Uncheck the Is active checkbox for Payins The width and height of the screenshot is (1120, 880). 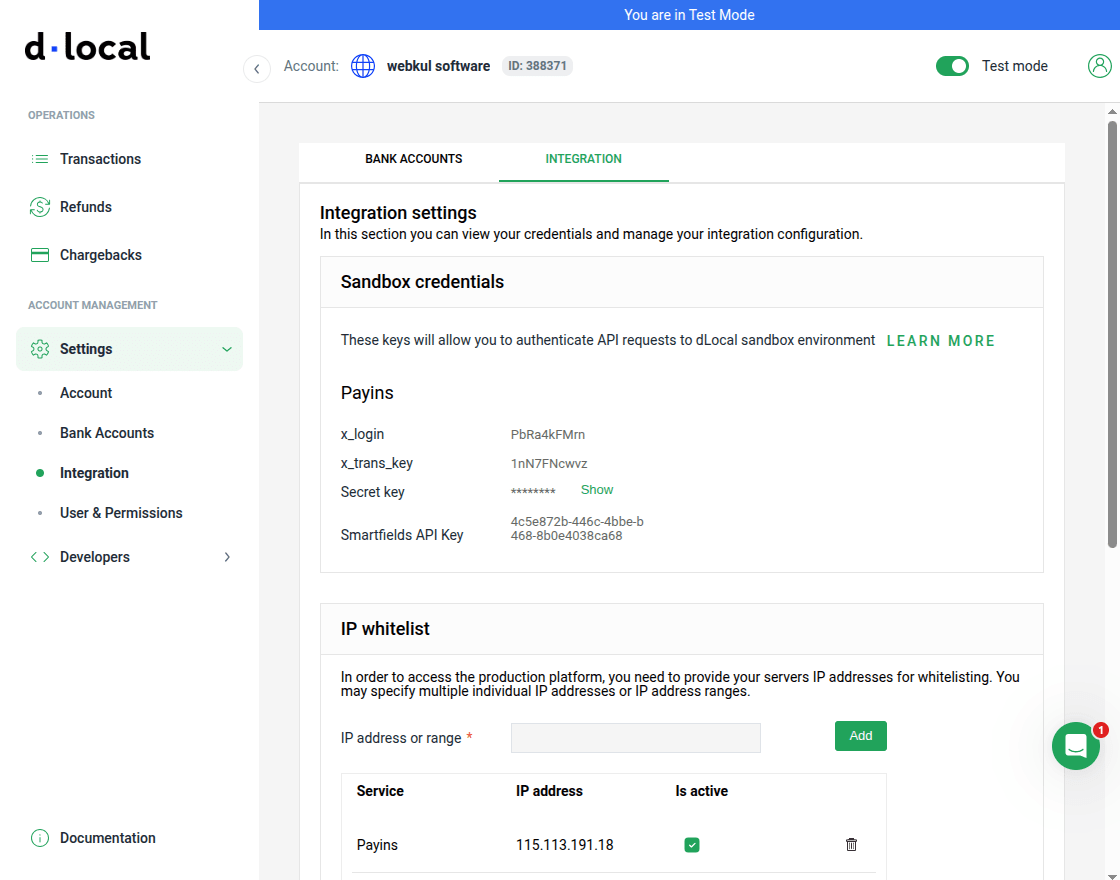[692, 845]
